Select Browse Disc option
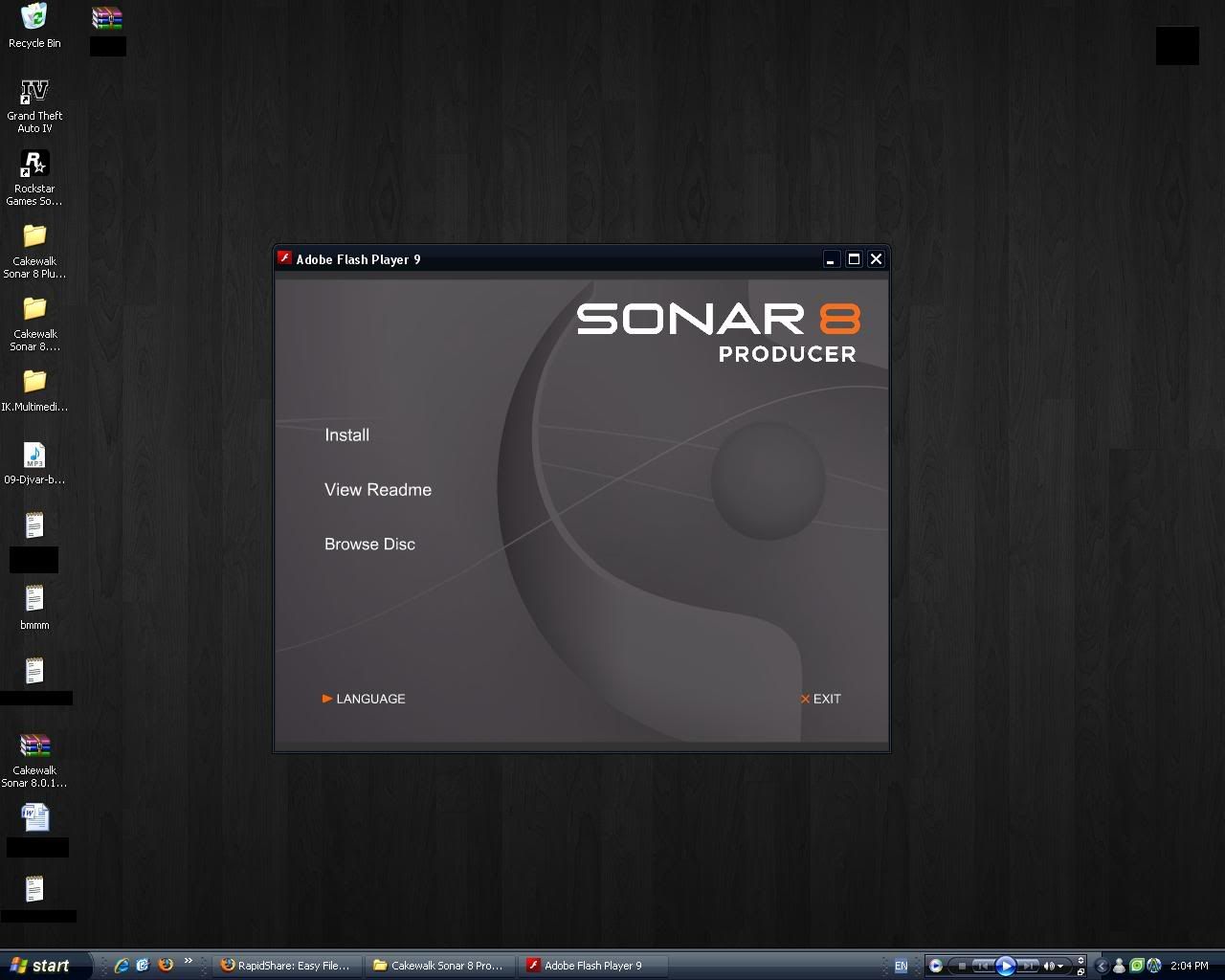Image resolution: width=1225 pixels, height=980 pixels. [x=369, y=544]
